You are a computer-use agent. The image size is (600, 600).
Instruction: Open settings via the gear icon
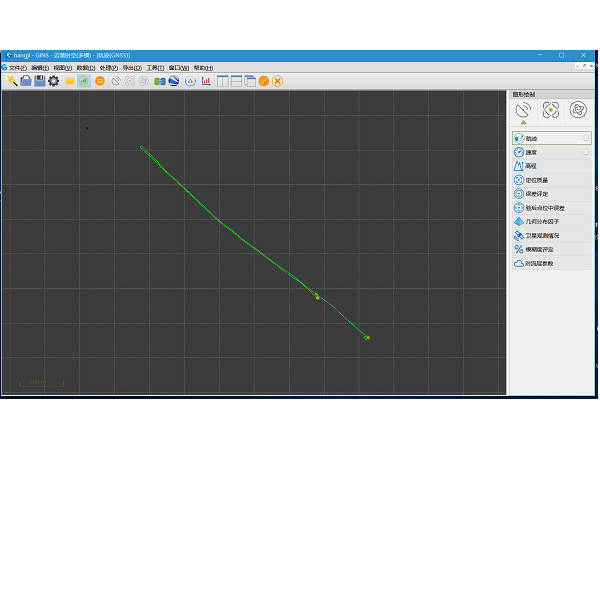[x=53, y=81]
